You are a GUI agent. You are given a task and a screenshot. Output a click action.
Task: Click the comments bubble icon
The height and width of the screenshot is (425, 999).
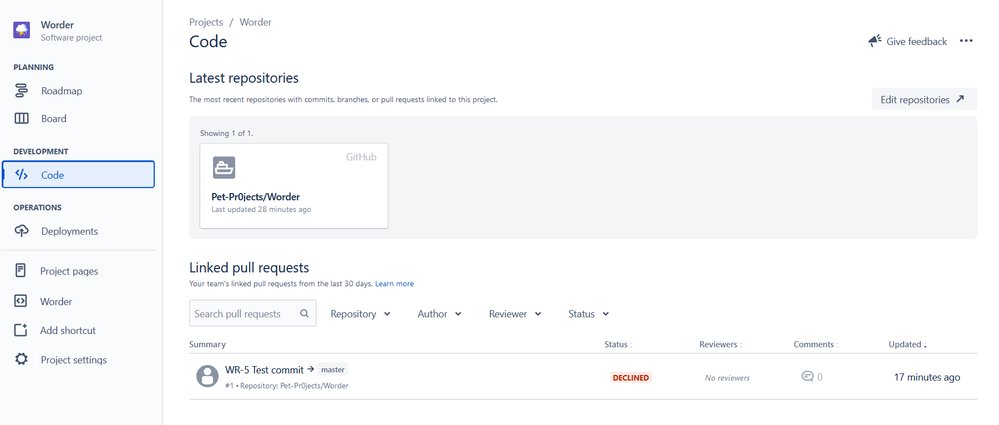807,377
